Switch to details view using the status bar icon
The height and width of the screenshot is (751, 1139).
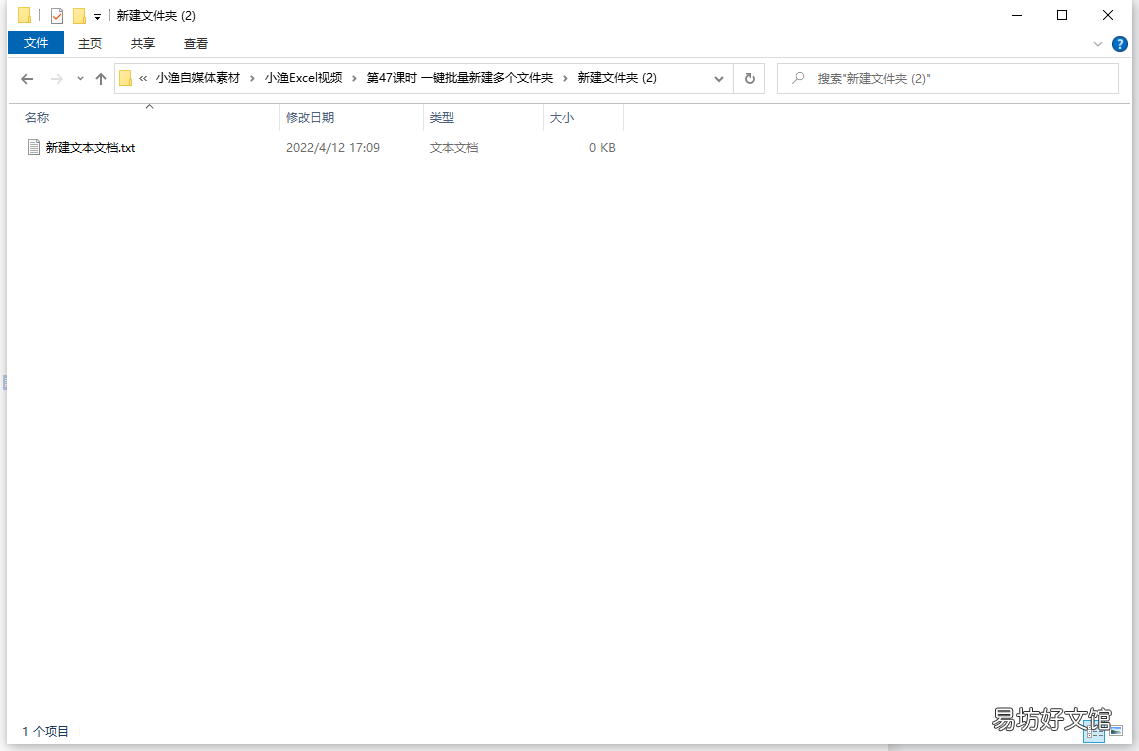pos(1093,732)
